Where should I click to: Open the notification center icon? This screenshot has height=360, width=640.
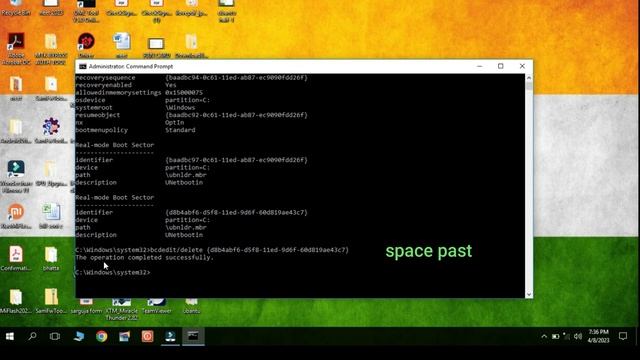(x=623, y=336)
